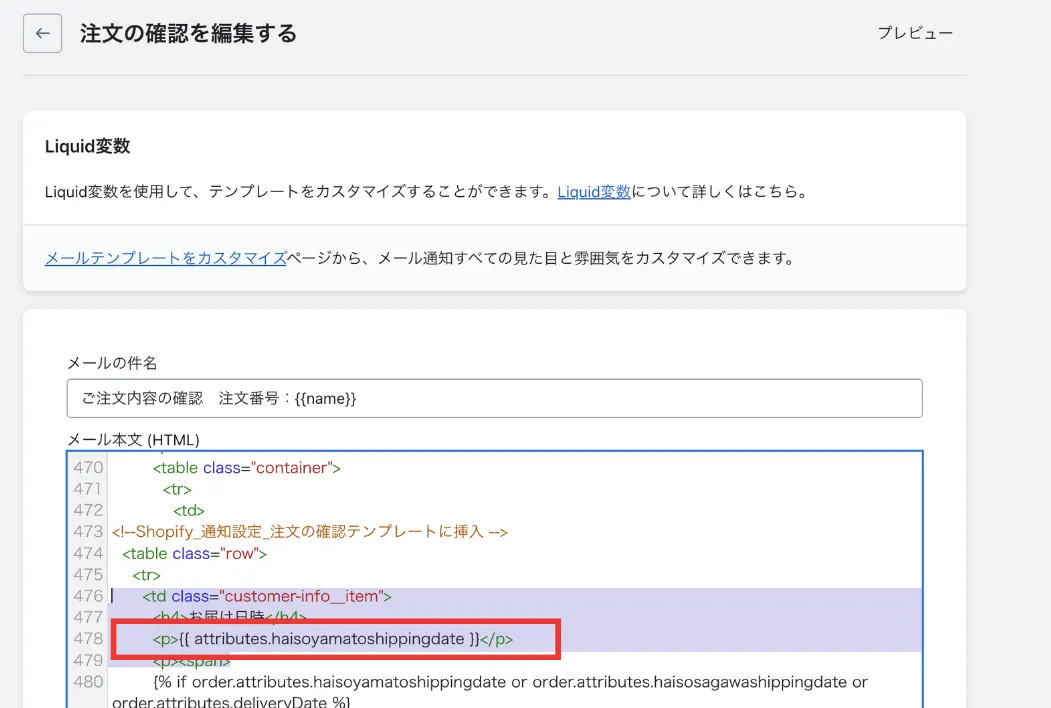Click the customer-info__item td code line

267,596
